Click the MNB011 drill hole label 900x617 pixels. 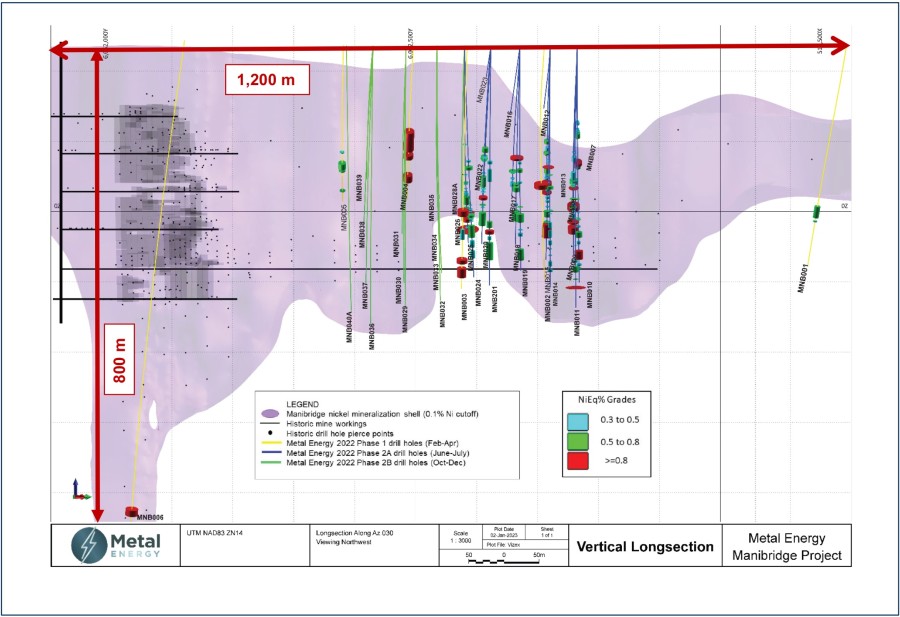tap(577, 322)
